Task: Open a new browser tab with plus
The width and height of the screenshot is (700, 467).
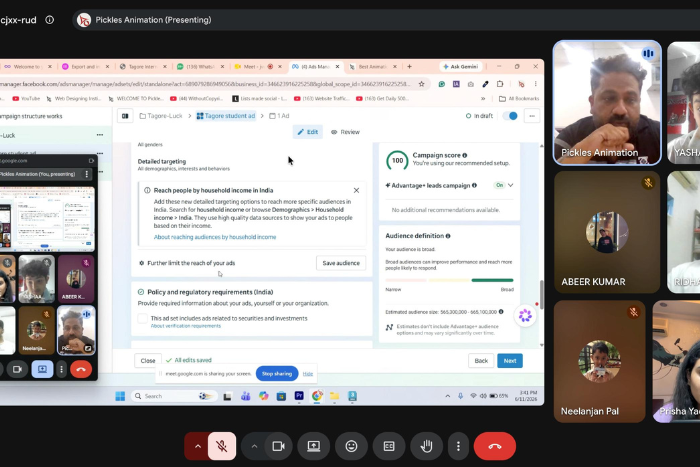Action: click(409, 67)
